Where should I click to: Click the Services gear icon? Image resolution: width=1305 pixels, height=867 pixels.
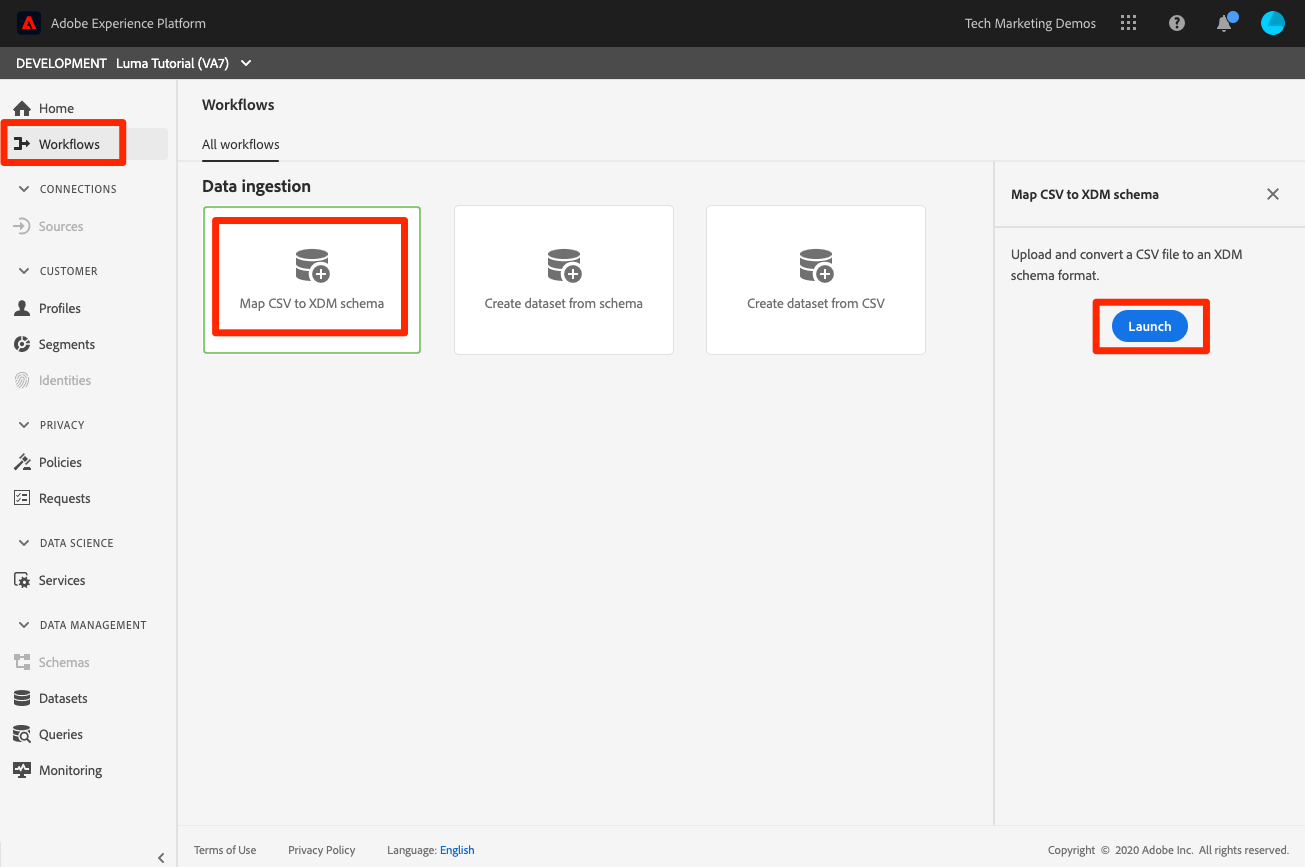22,580
